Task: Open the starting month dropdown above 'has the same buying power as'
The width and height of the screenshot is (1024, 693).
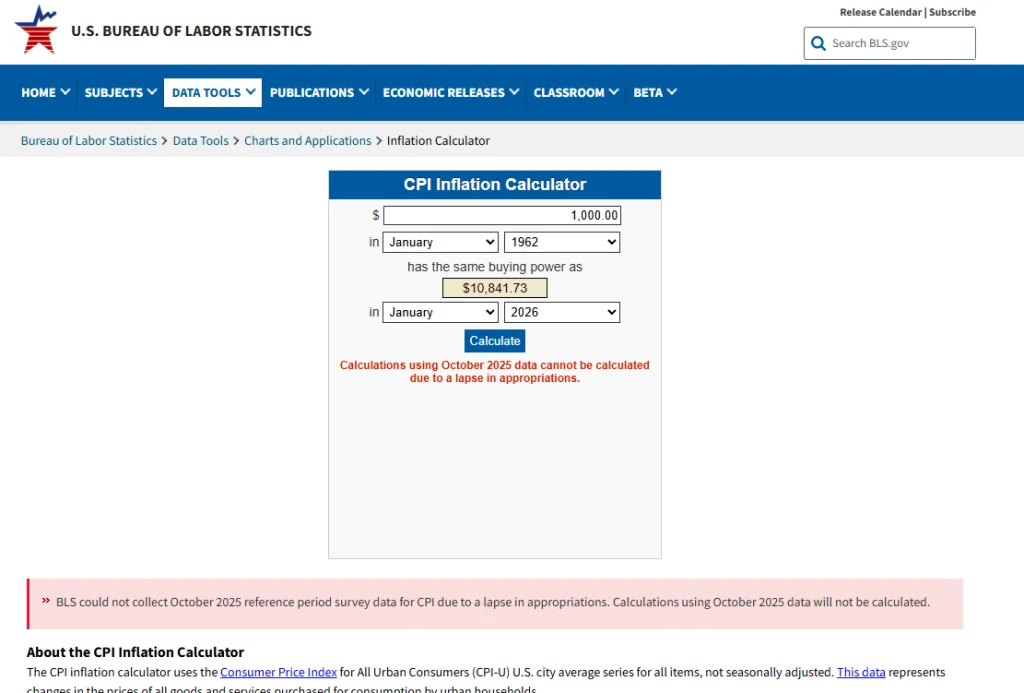Action: pos(441,242)
